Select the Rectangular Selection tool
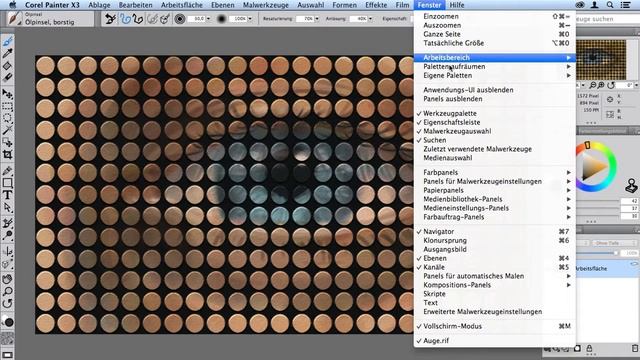Viewport: 640px width, 360px height. click(x=7, y=107)
